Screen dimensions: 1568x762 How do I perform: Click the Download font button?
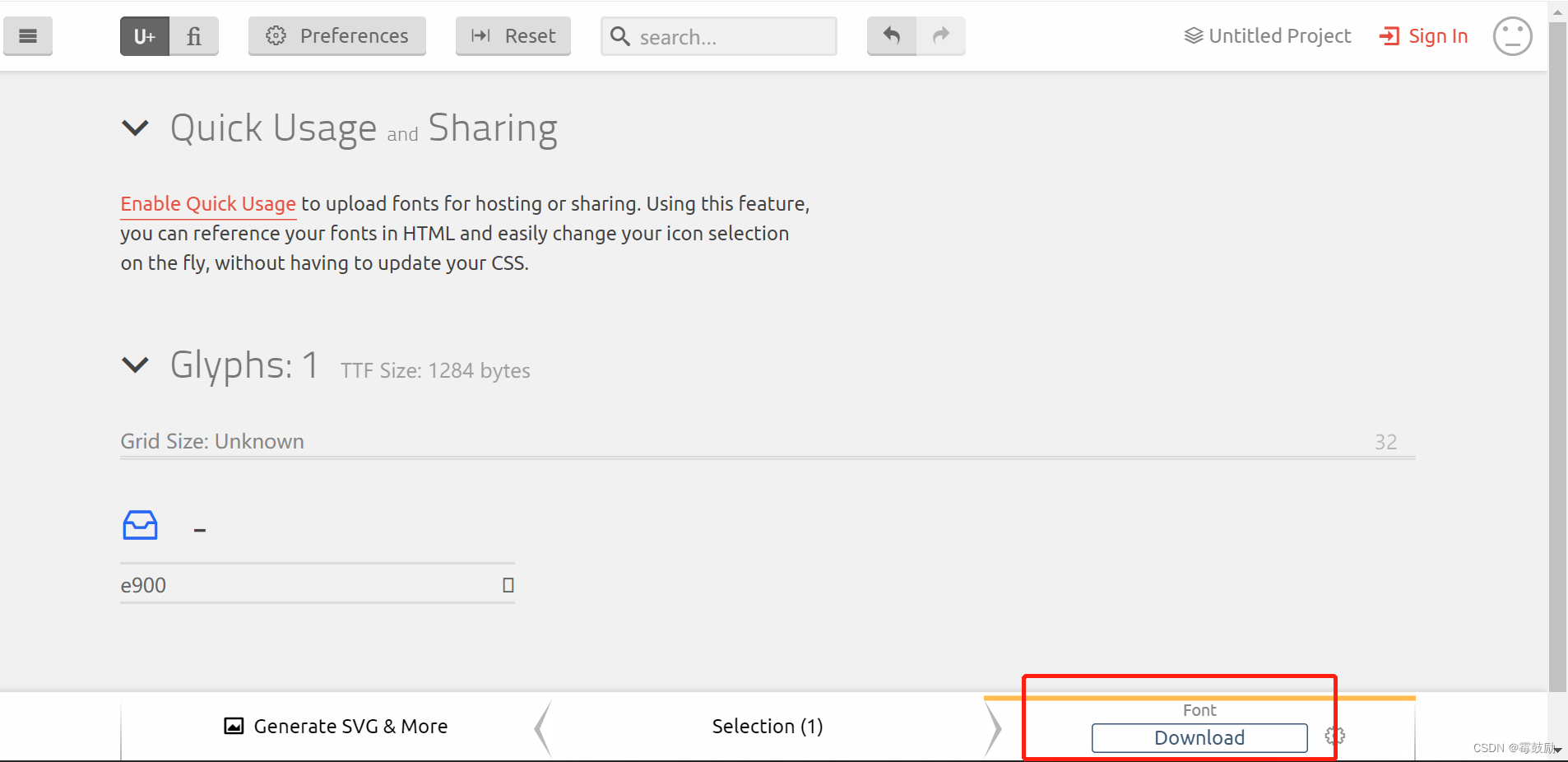pos(1199,738)
